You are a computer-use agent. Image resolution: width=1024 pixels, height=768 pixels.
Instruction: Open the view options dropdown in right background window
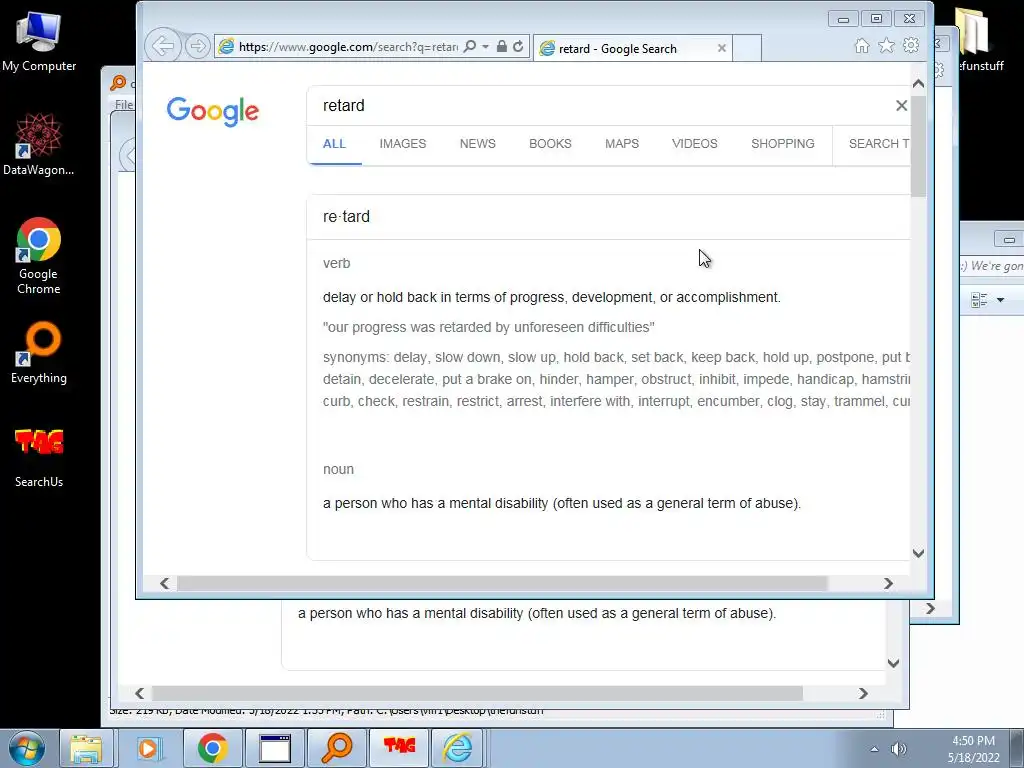pos(1000,300)
